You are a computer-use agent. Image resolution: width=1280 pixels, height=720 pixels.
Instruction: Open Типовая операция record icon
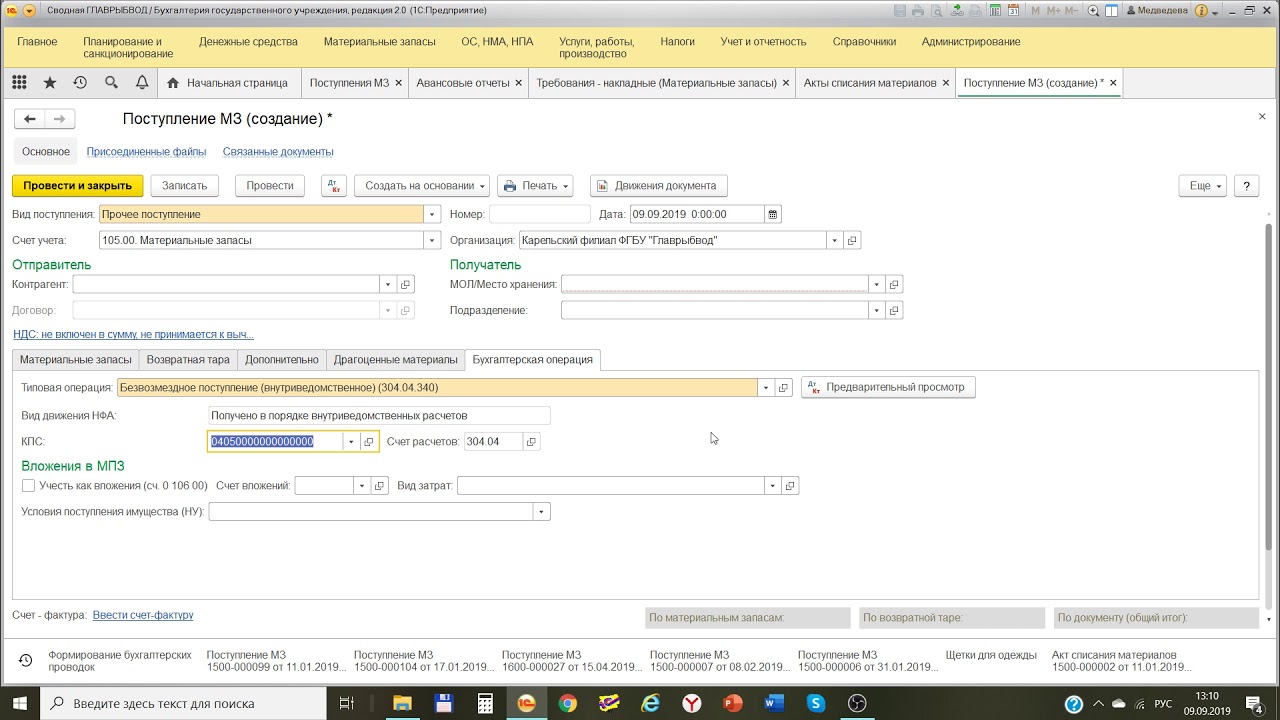coord(784,388)
